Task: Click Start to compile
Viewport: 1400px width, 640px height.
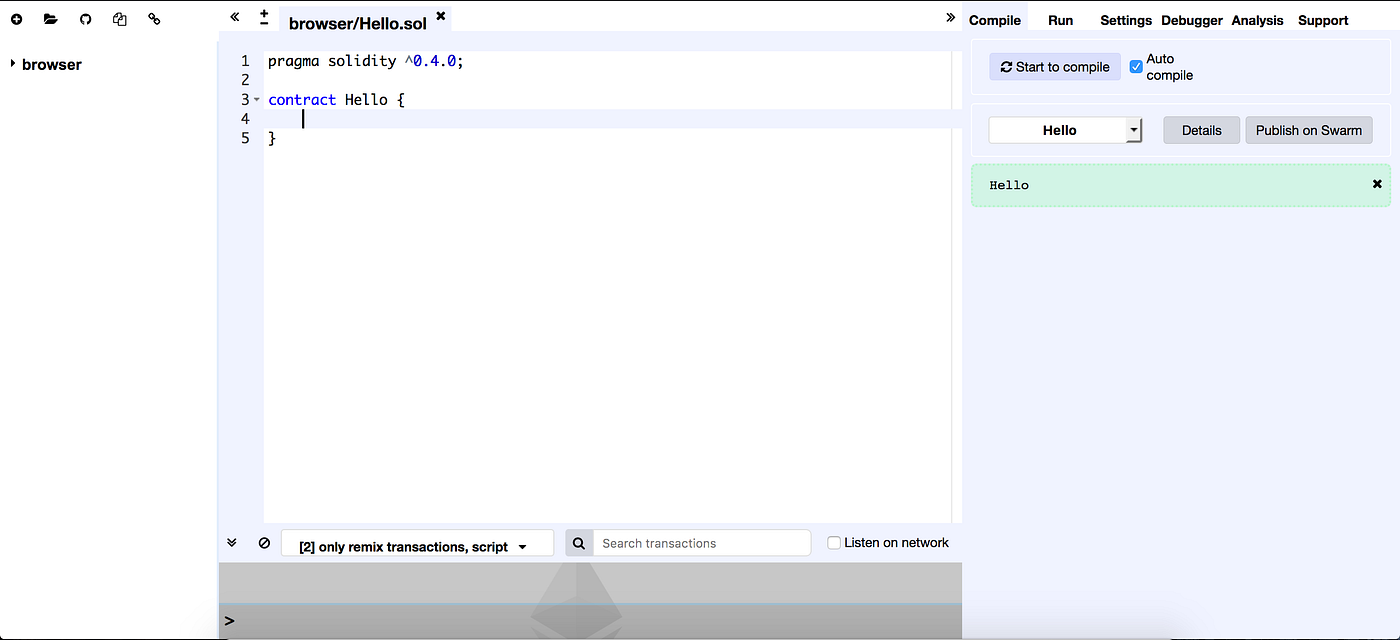Action: [1055, 66]
